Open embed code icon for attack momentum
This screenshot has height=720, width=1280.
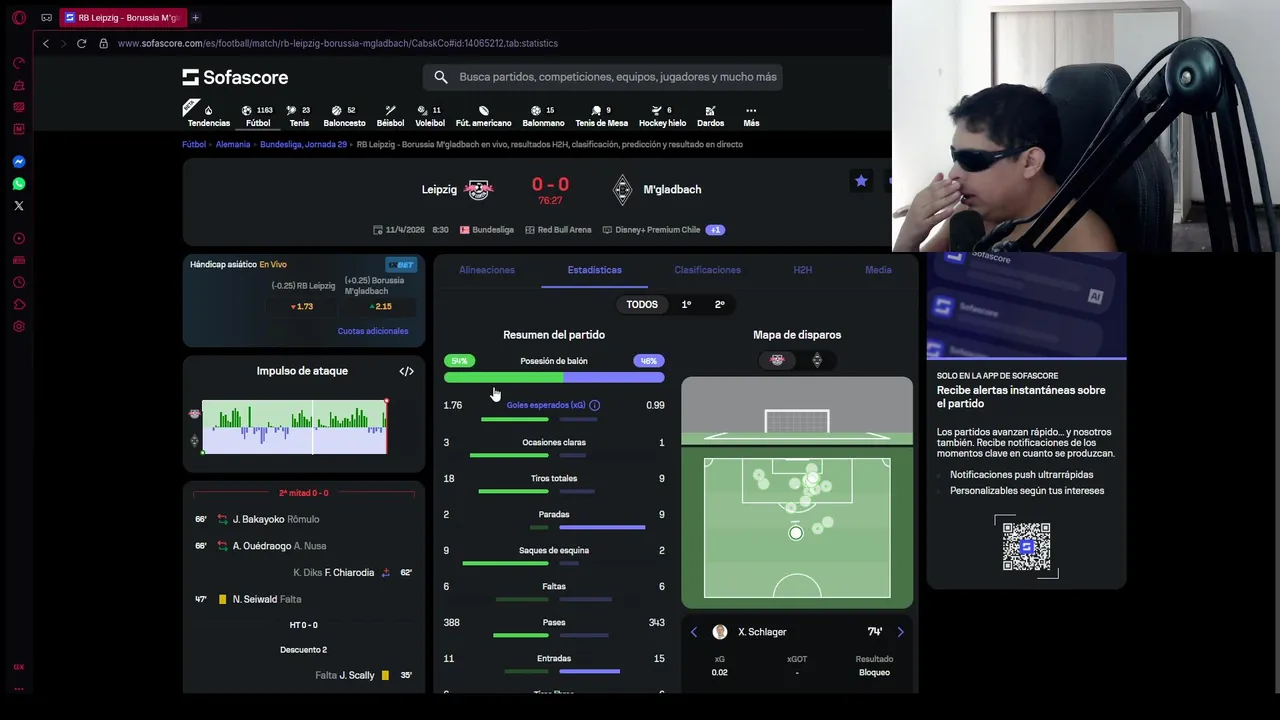pyautogui.click(x=406, y=371)
